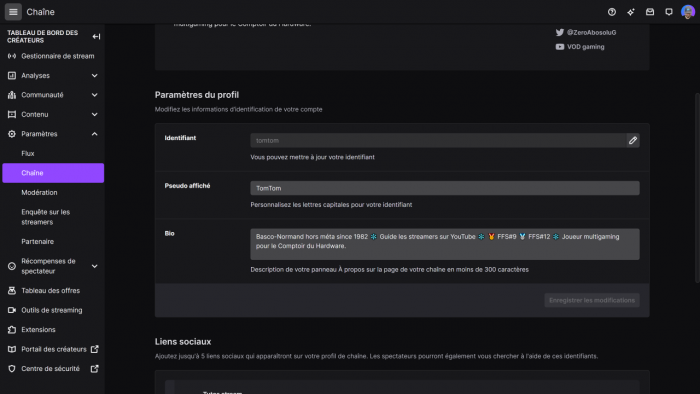Click the Extensions puzzle icon
Screen dimensions: 700x394
[12, 330]
